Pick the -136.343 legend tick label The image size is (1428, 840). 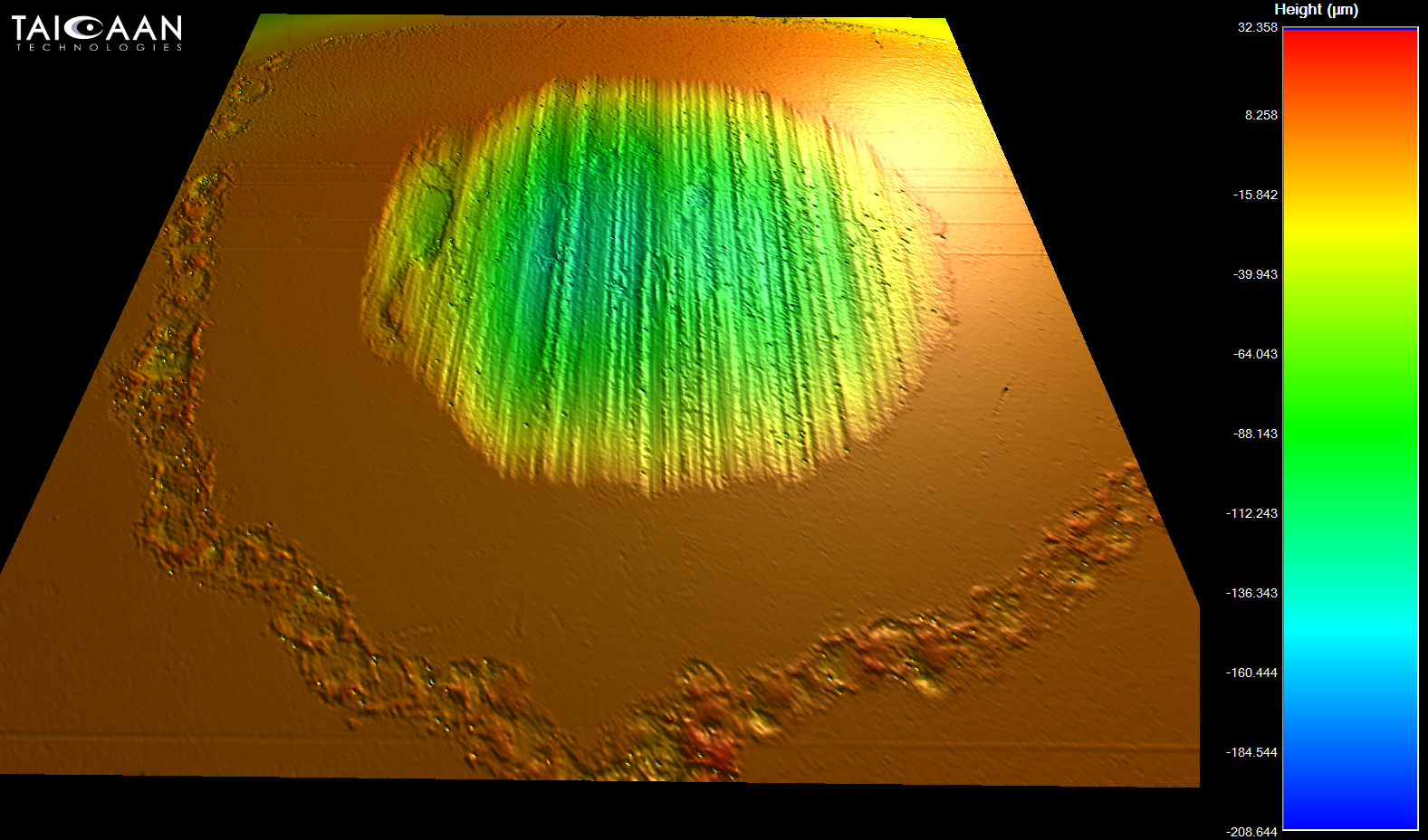pyautogui.click(x=1251, y=593)
